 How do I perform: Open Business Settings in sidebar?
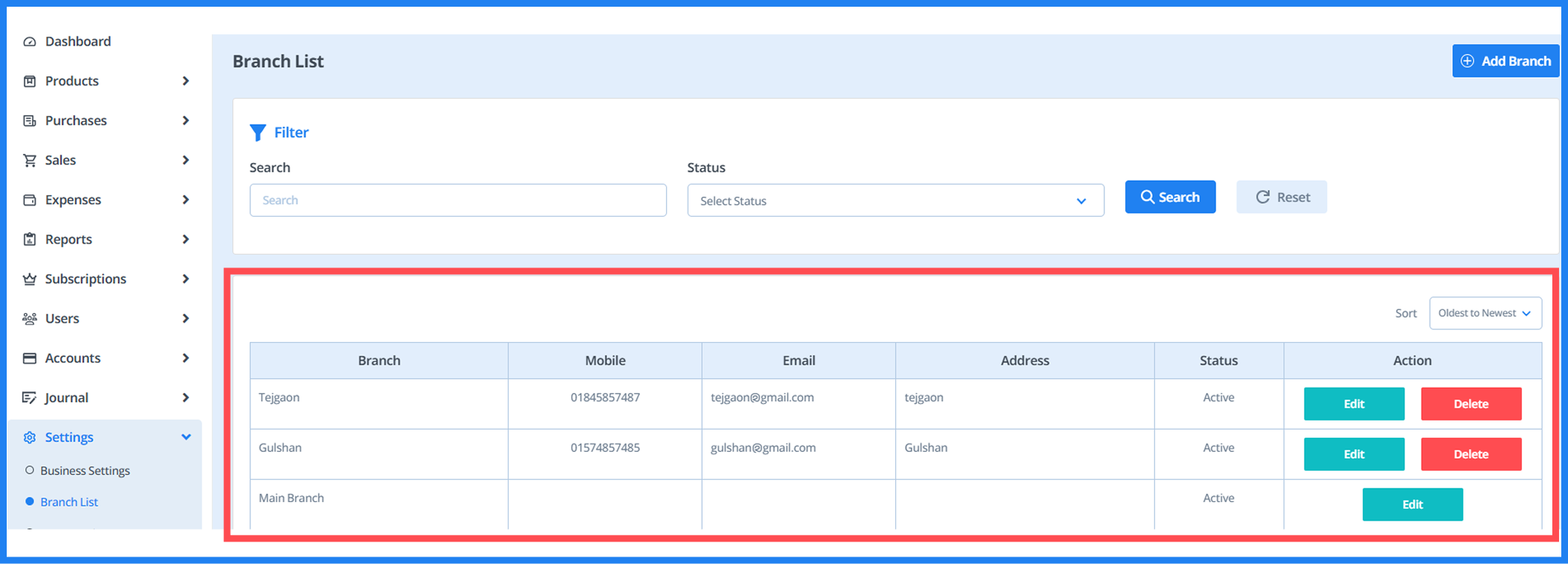pos(84,471)
